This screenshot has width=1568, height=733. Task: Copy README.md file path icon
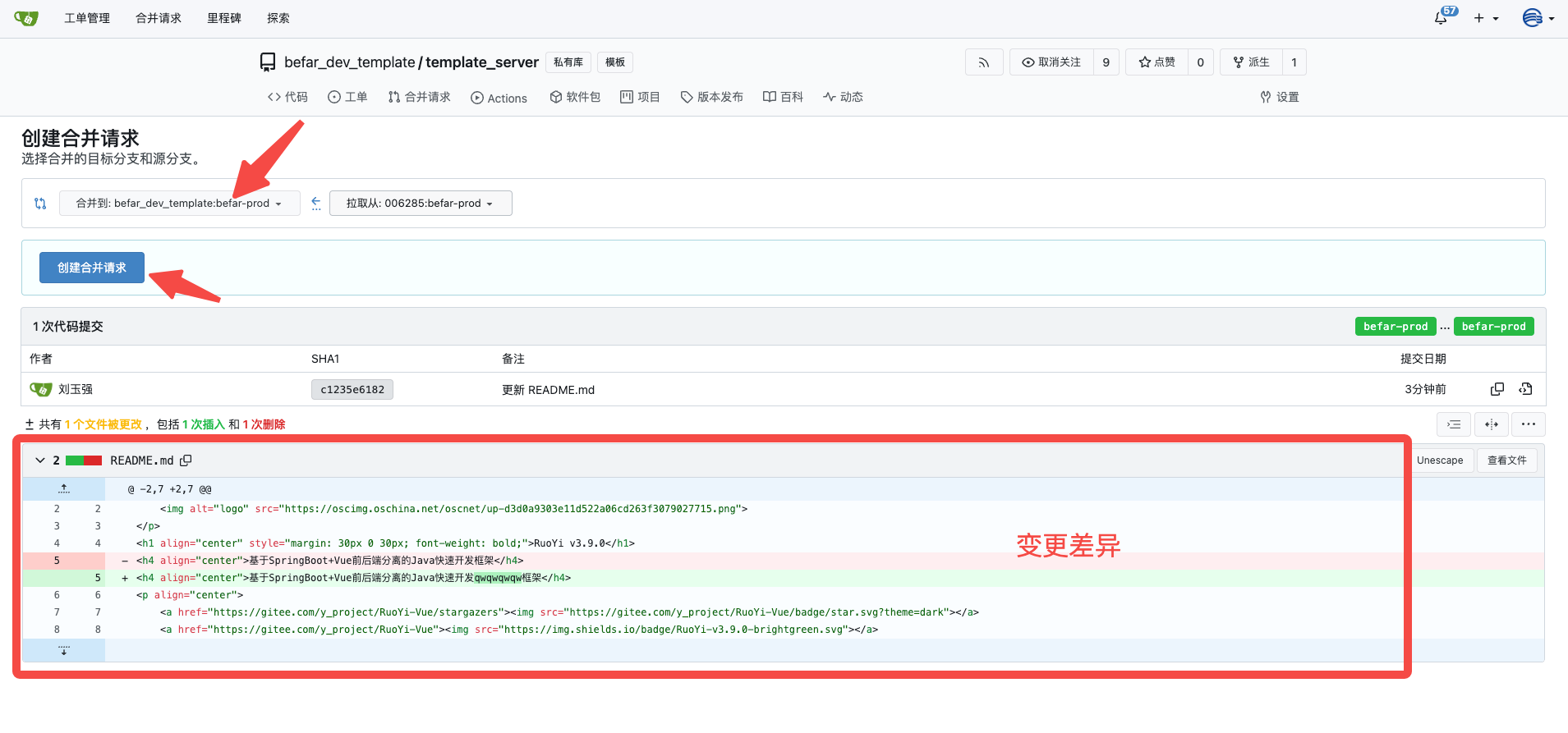click(186, 460)
